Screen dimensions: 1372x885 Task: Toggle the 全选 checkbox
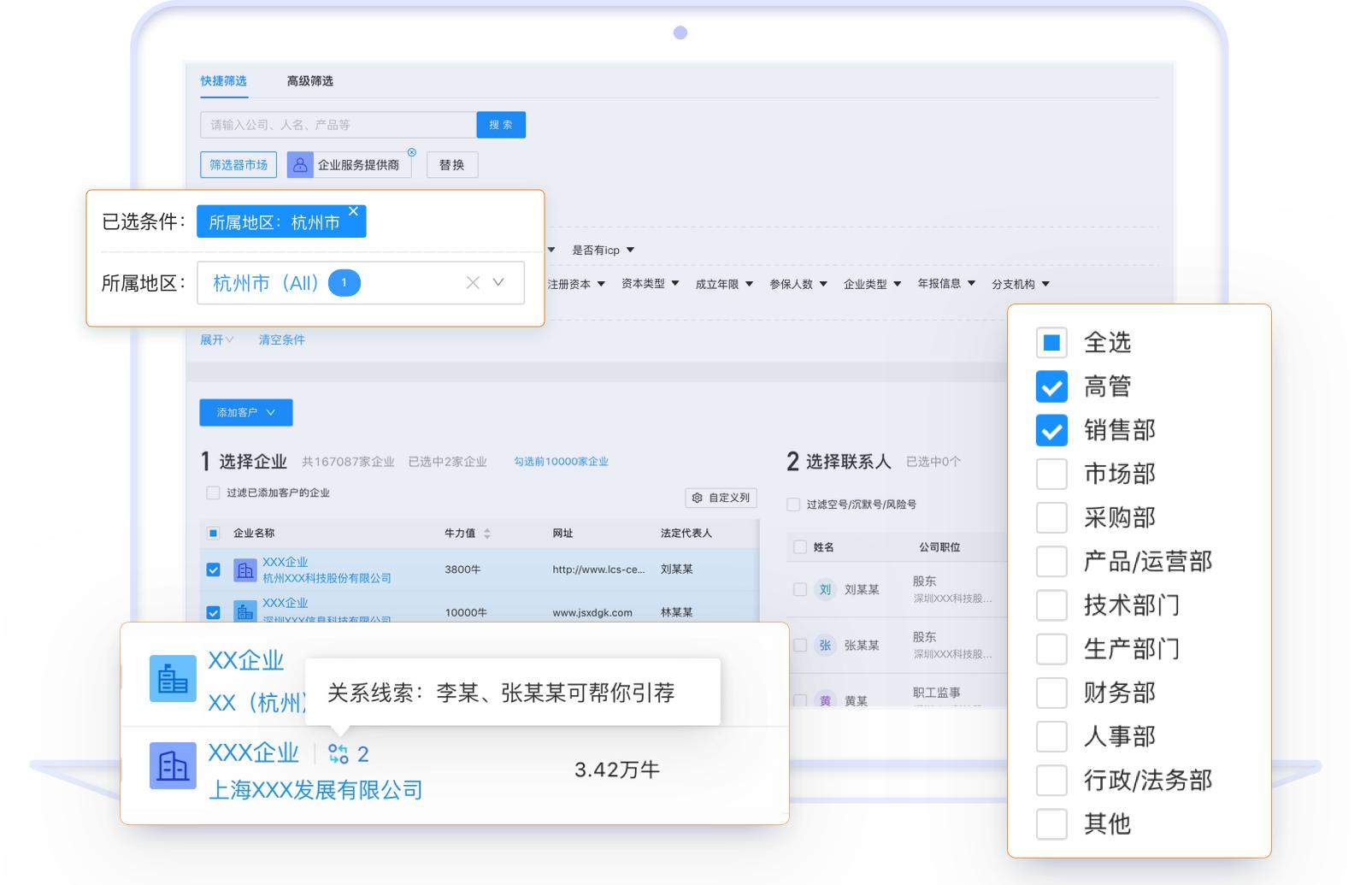coord(1051,343)
